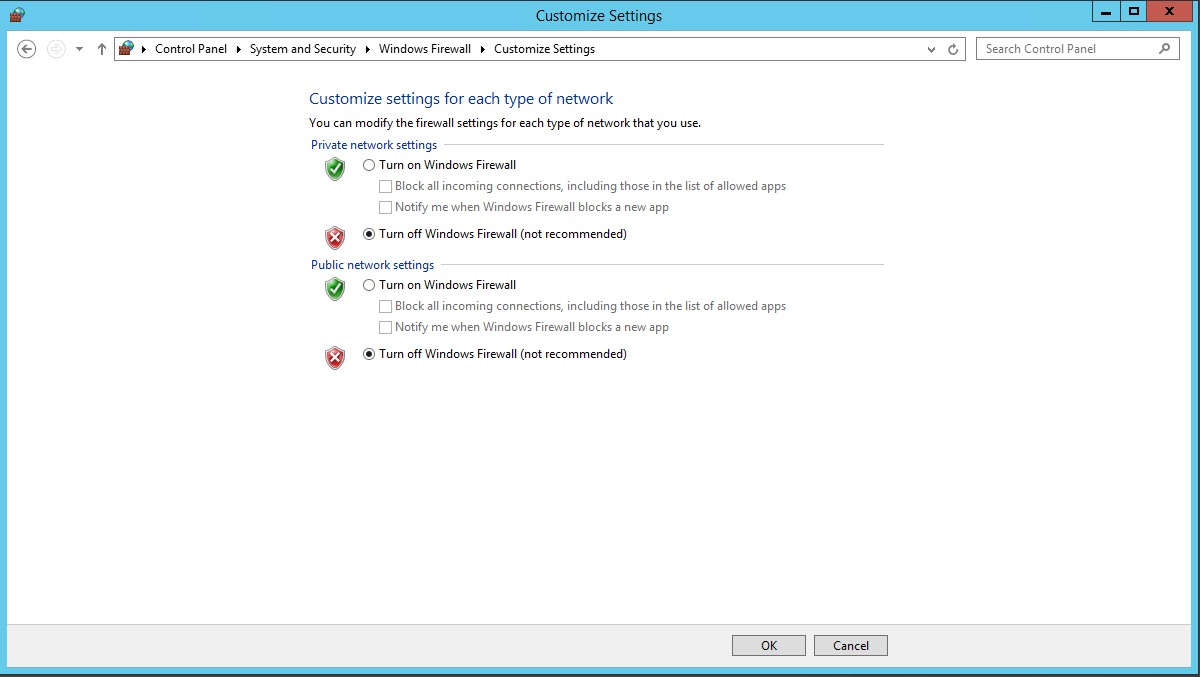Click heading Customize settings for each type of network

(x=461, y=98)
